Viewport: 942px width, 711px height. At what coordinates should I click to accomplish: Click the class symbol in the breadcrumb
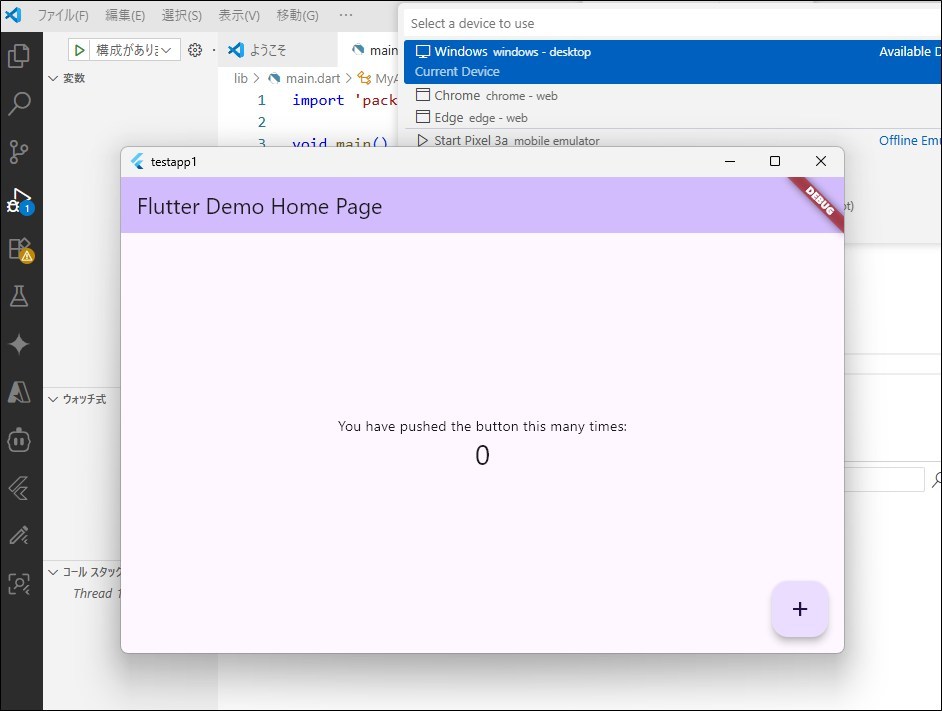click(377, 78)
